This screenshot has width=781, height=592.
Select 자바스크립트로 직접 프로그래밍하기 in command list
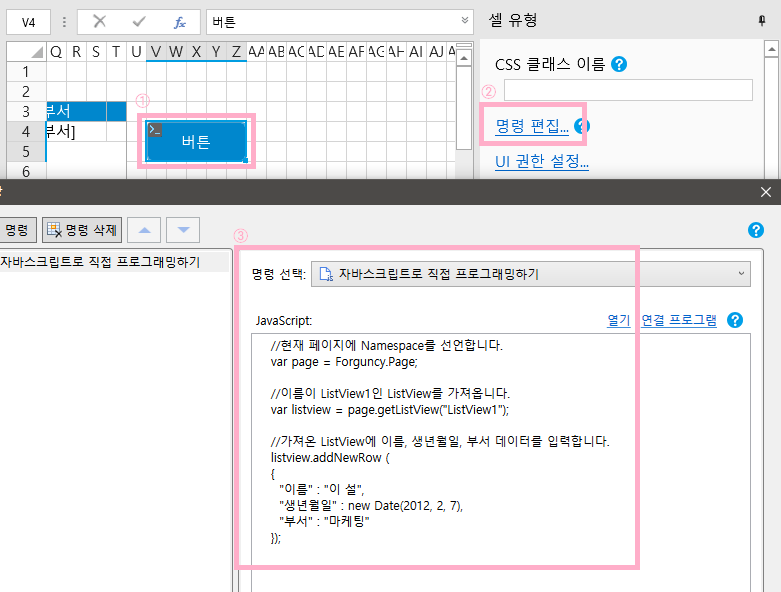pos(100,262)
